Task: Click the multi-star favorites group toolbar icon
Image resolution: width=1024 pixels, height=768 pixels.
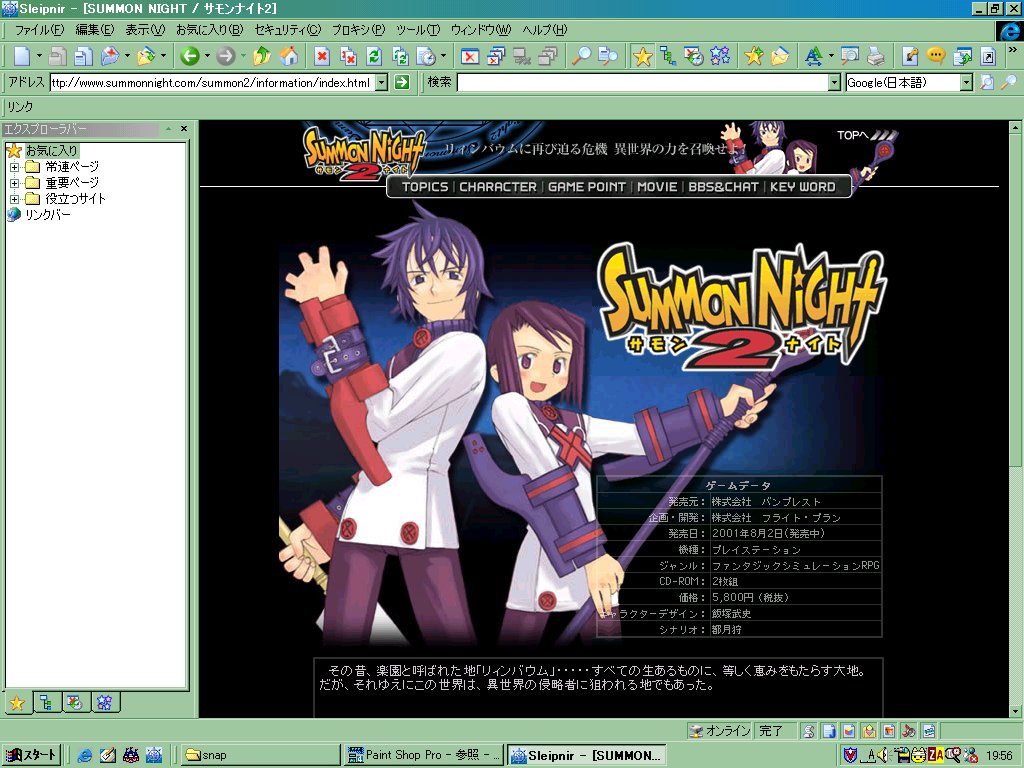Action: [720, 56]
